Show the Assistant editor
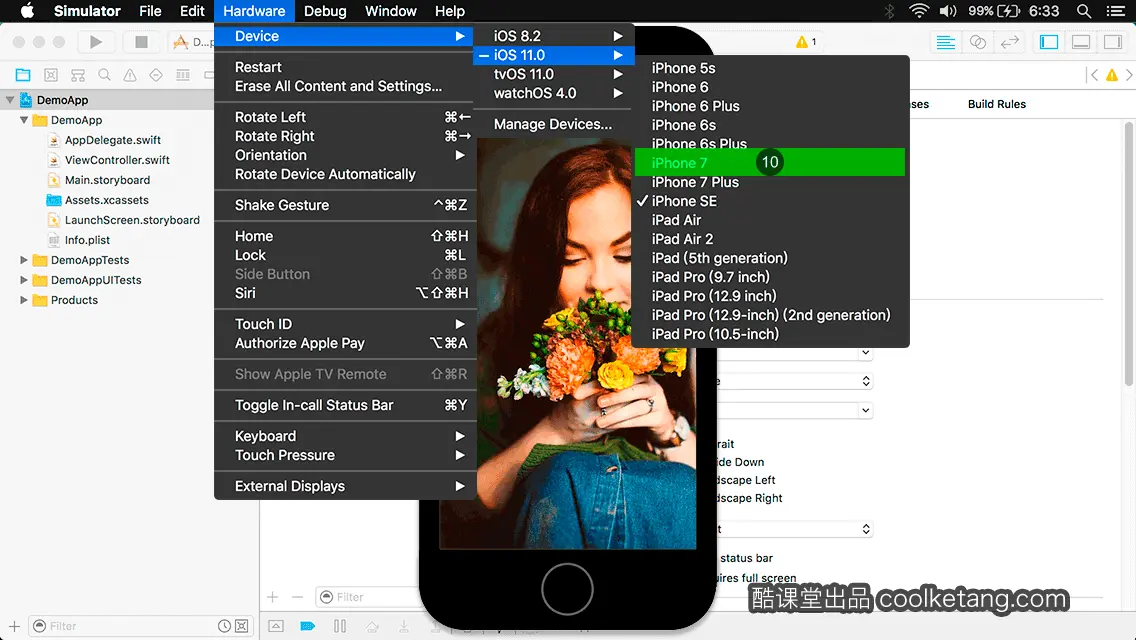Image resolution: width=1136 pixels, height=640 pixels. [x=977, y=42]
